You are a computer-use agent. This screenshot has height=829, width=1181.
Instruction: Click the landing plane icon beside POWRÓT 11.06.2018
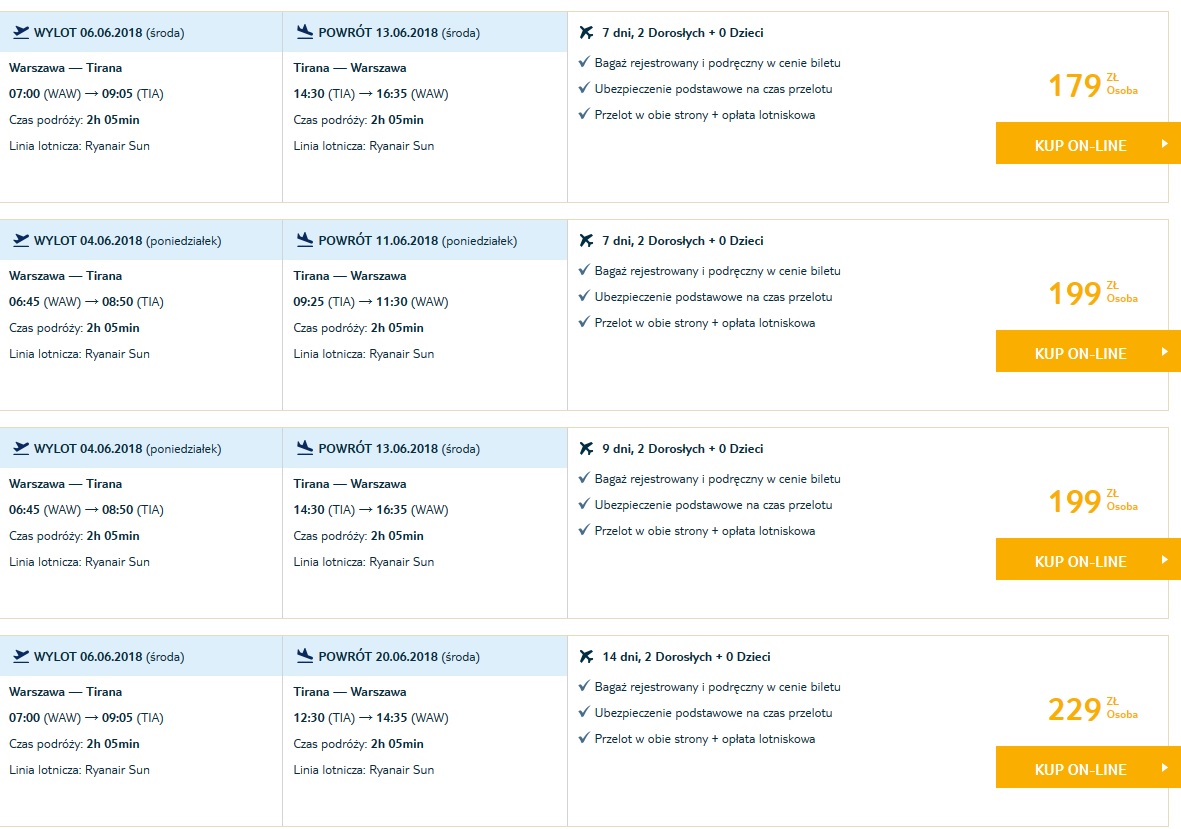point(305,240)
